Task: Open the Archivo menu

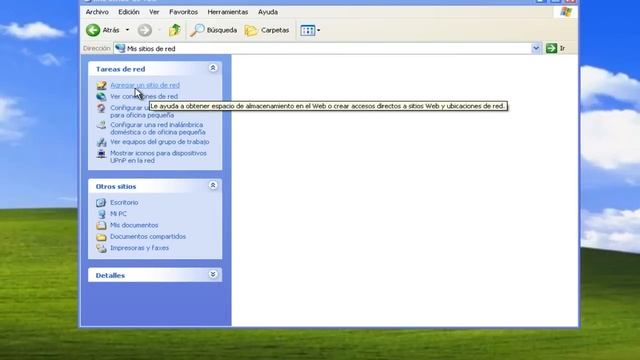Action: click(97, 12)
